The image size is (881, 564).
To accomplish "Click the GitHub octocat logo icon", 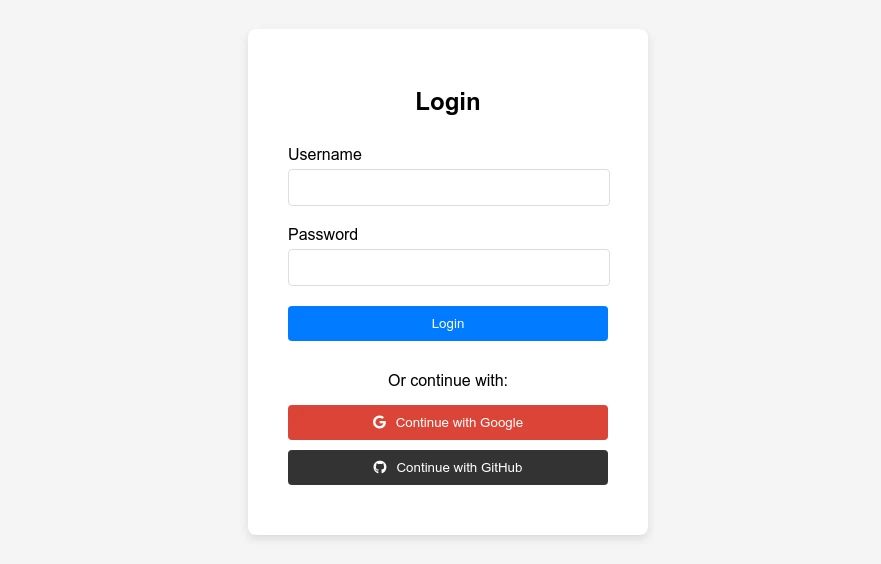I will click(x=380, y=467).
